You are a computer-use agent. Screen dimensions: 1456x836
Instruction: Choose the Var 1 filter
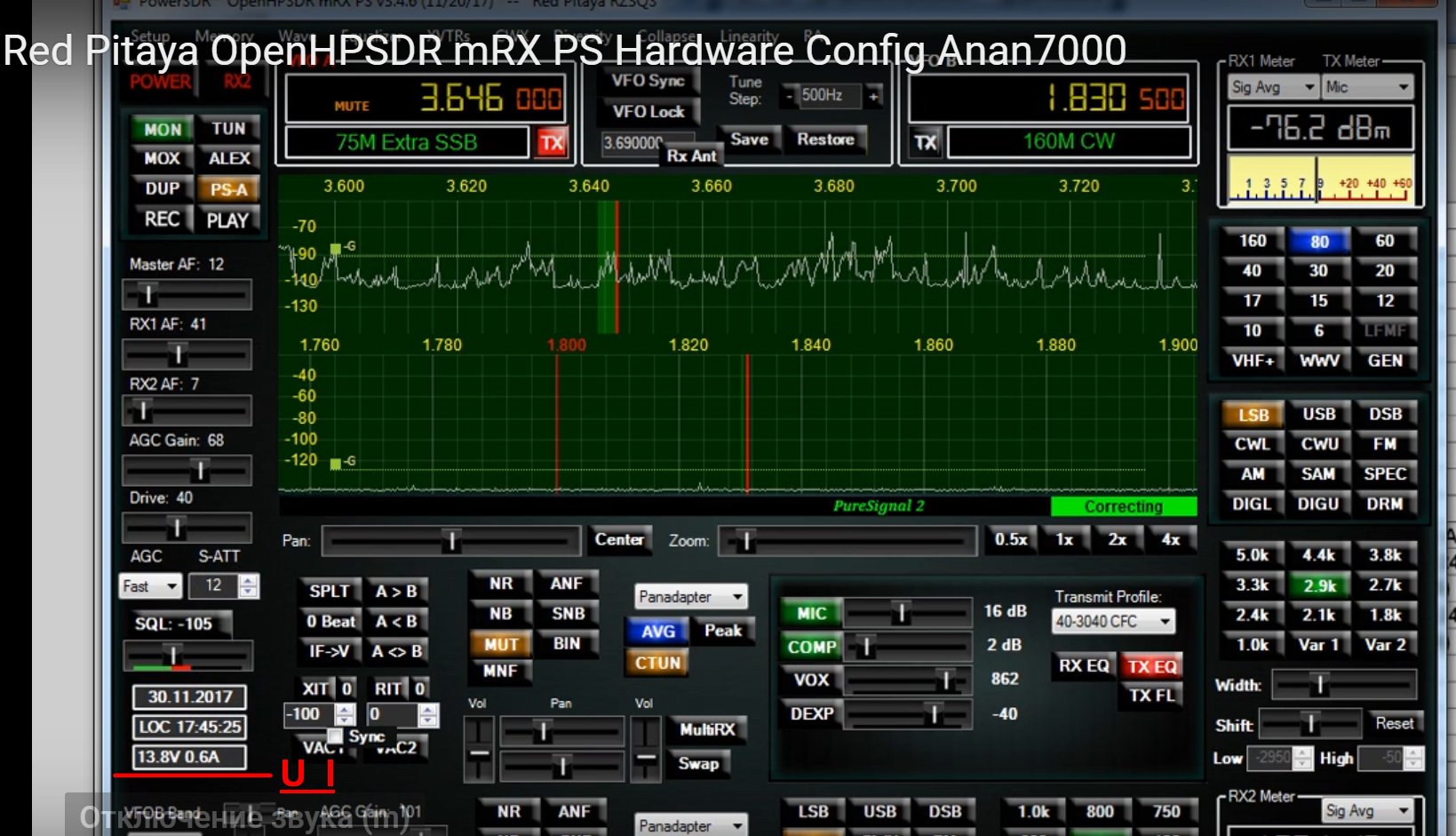[x=1319, y=645]
